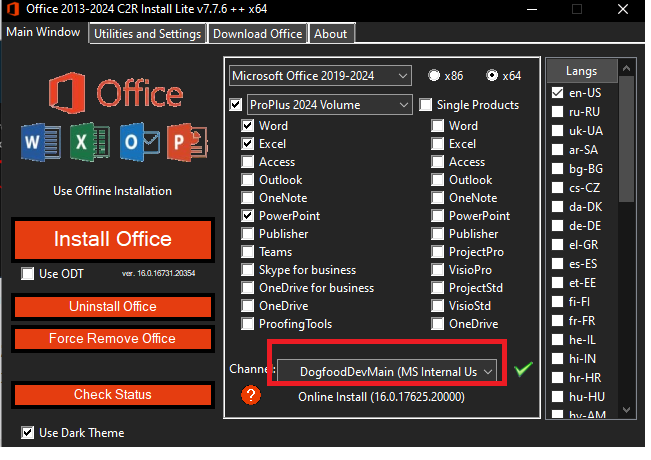
Task: Click the Langs list scrollbar thumb
Action: (627, 139)
